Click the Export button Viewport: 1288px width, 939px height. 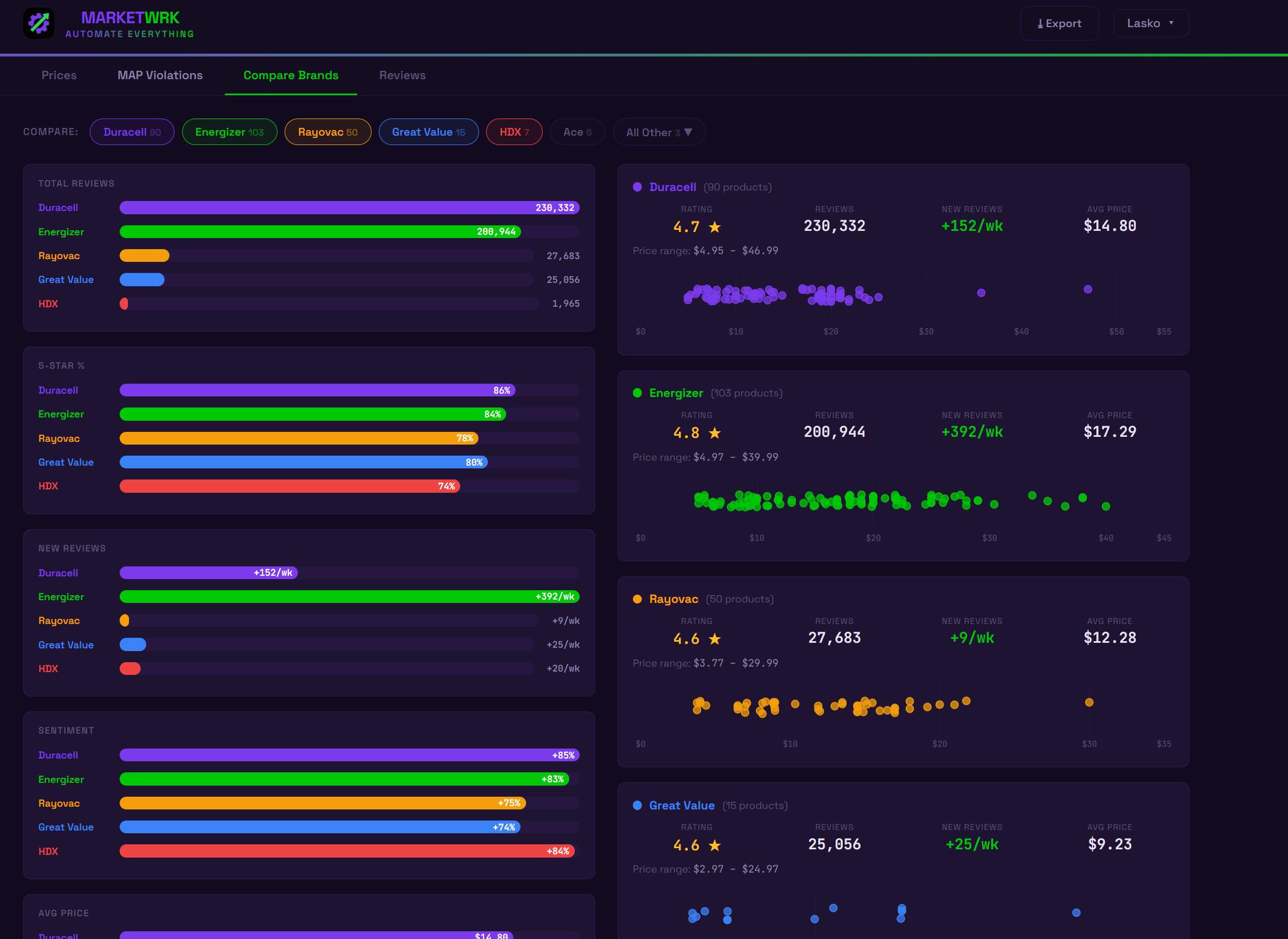(x=1059, y=23)
